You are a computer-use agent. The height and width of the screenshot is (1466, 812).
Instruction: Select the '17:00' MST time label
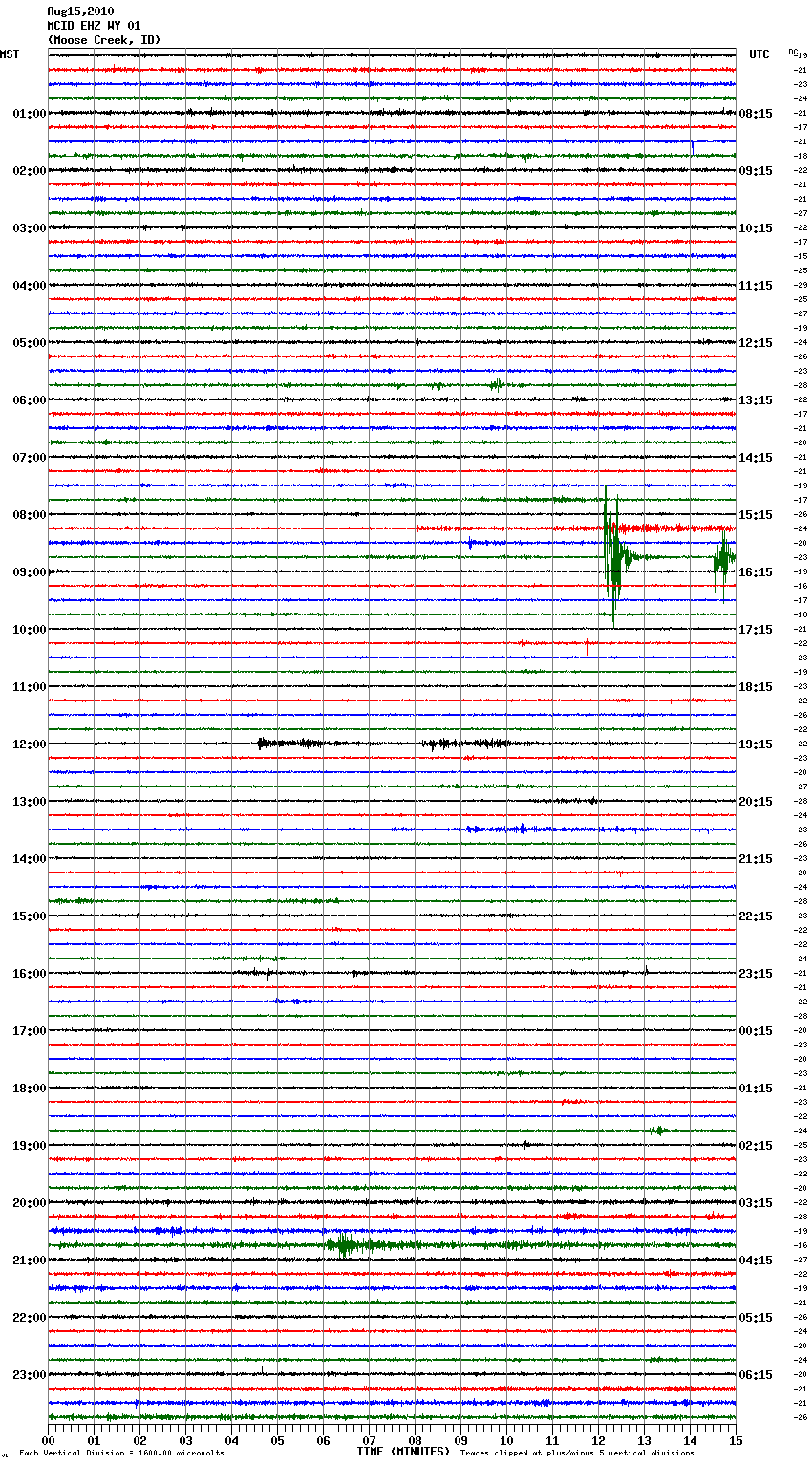(30, 1031)
